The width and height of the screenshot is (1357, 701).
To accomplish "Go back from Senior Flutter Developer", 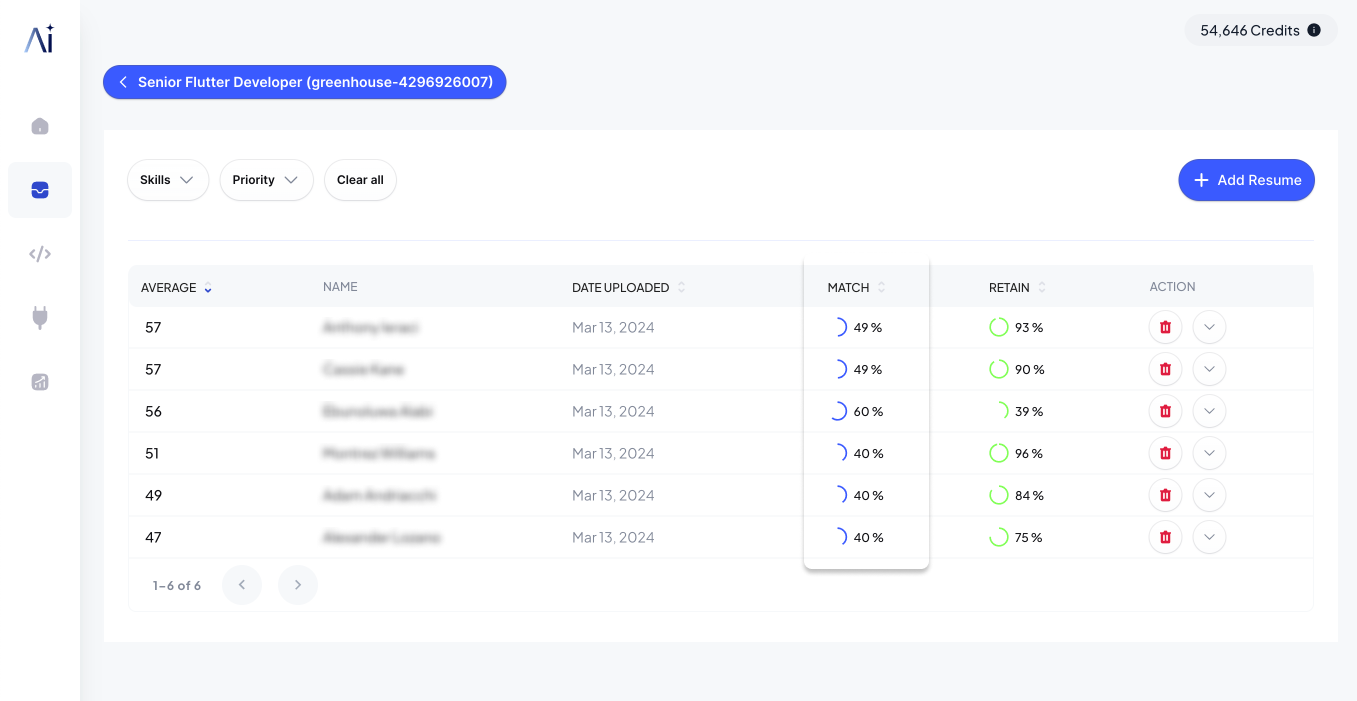I will tap(123, 82).
